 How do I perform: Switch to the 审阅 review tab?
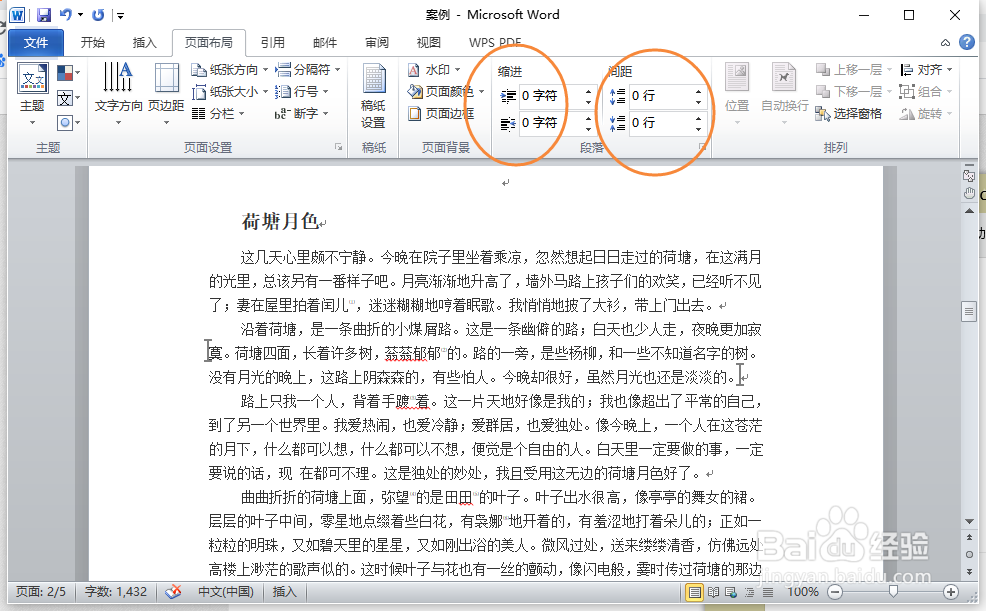coord(377,43)
